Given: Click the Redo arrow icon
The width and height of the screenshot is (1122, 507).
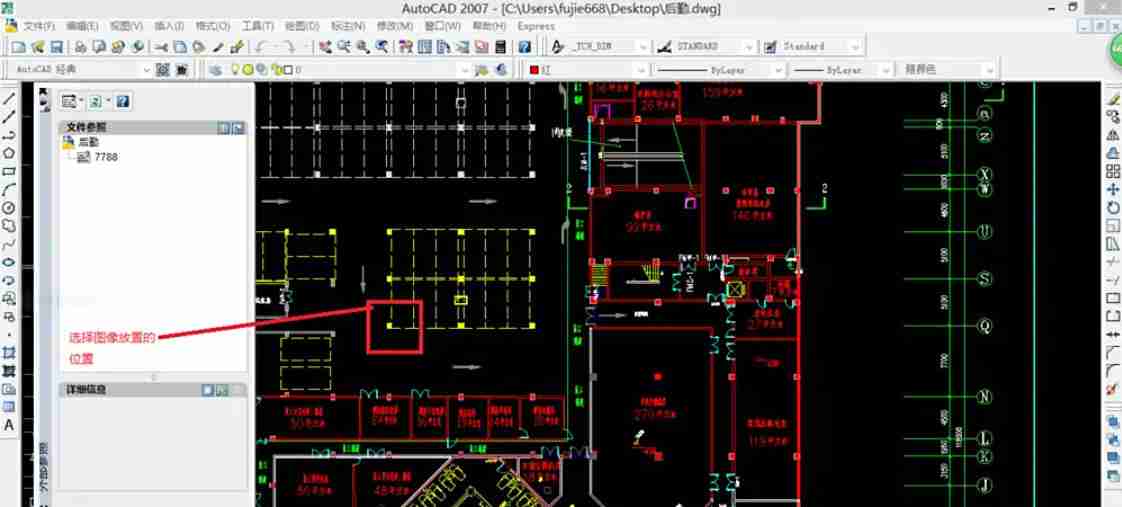Looking at the screenshot, I should point(288,46).
